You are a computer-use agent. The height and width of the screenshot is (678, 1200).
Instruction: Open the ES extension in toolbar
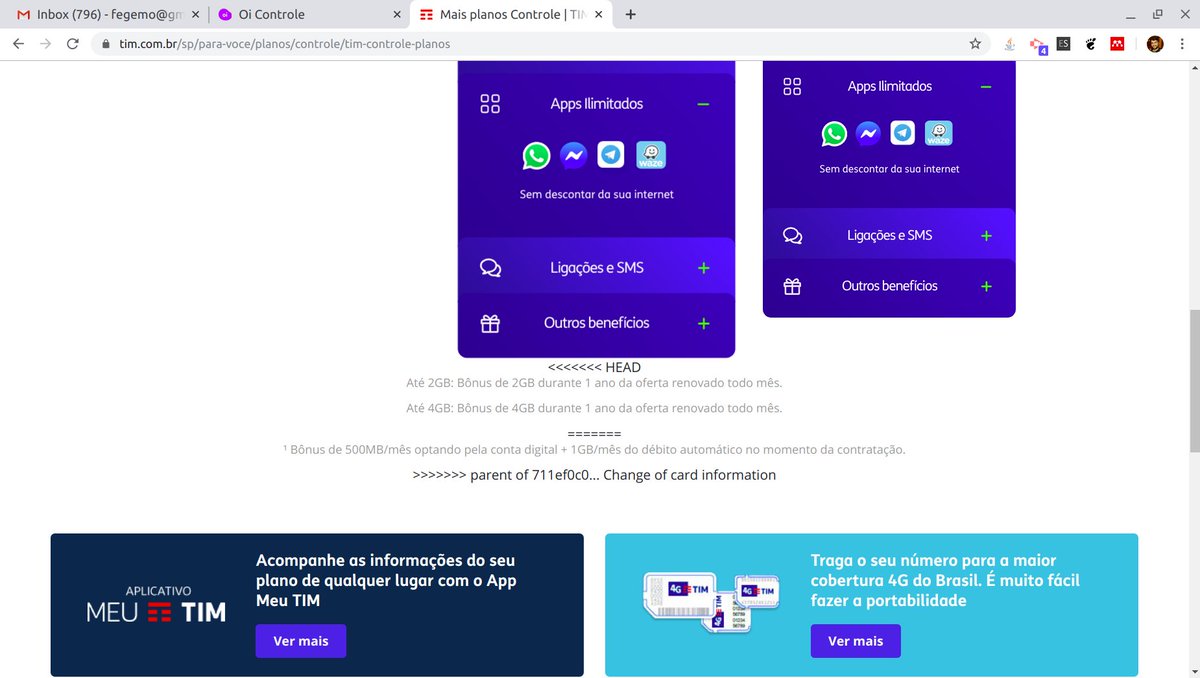[x=1063, y=44]
